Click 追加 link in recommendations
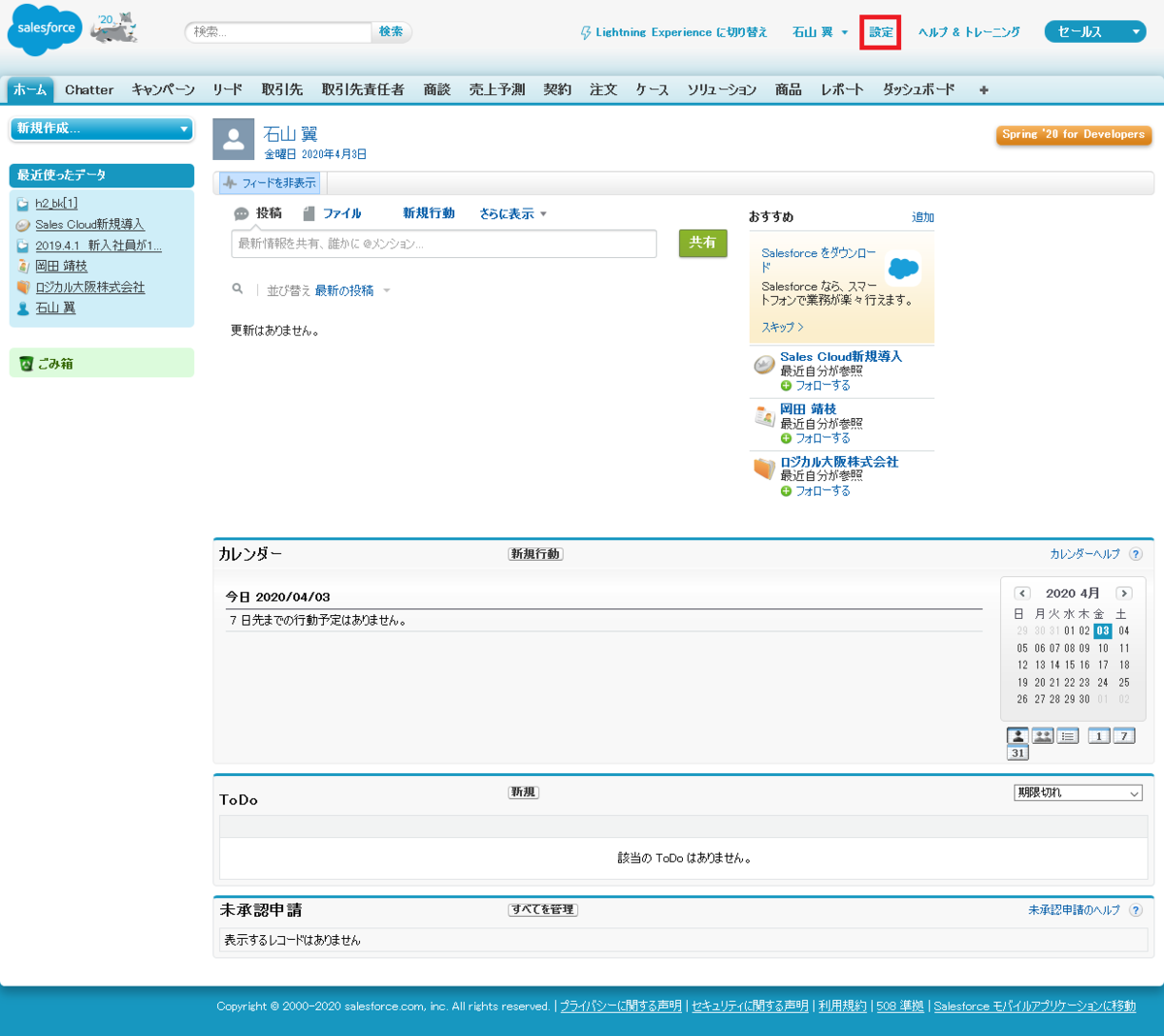1164x1036 pixels. 923,217
